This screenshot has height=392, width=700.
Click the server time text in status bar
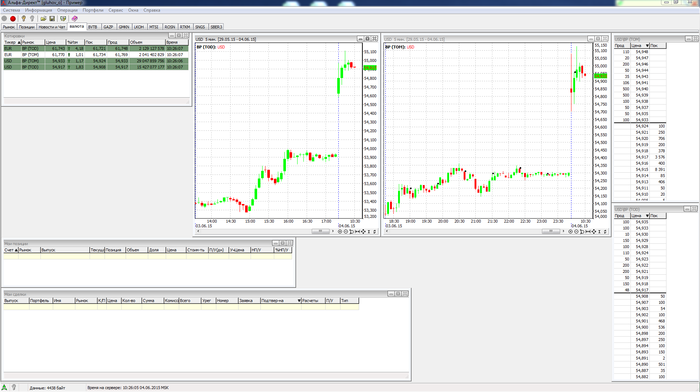pos(128,388)
